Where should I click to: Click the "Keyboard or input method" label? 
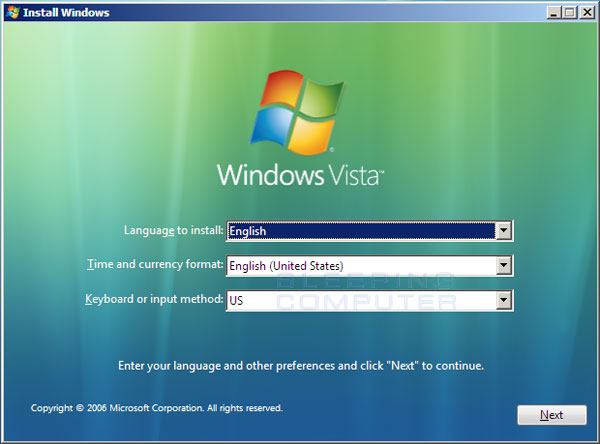click(x=154, y=298)
